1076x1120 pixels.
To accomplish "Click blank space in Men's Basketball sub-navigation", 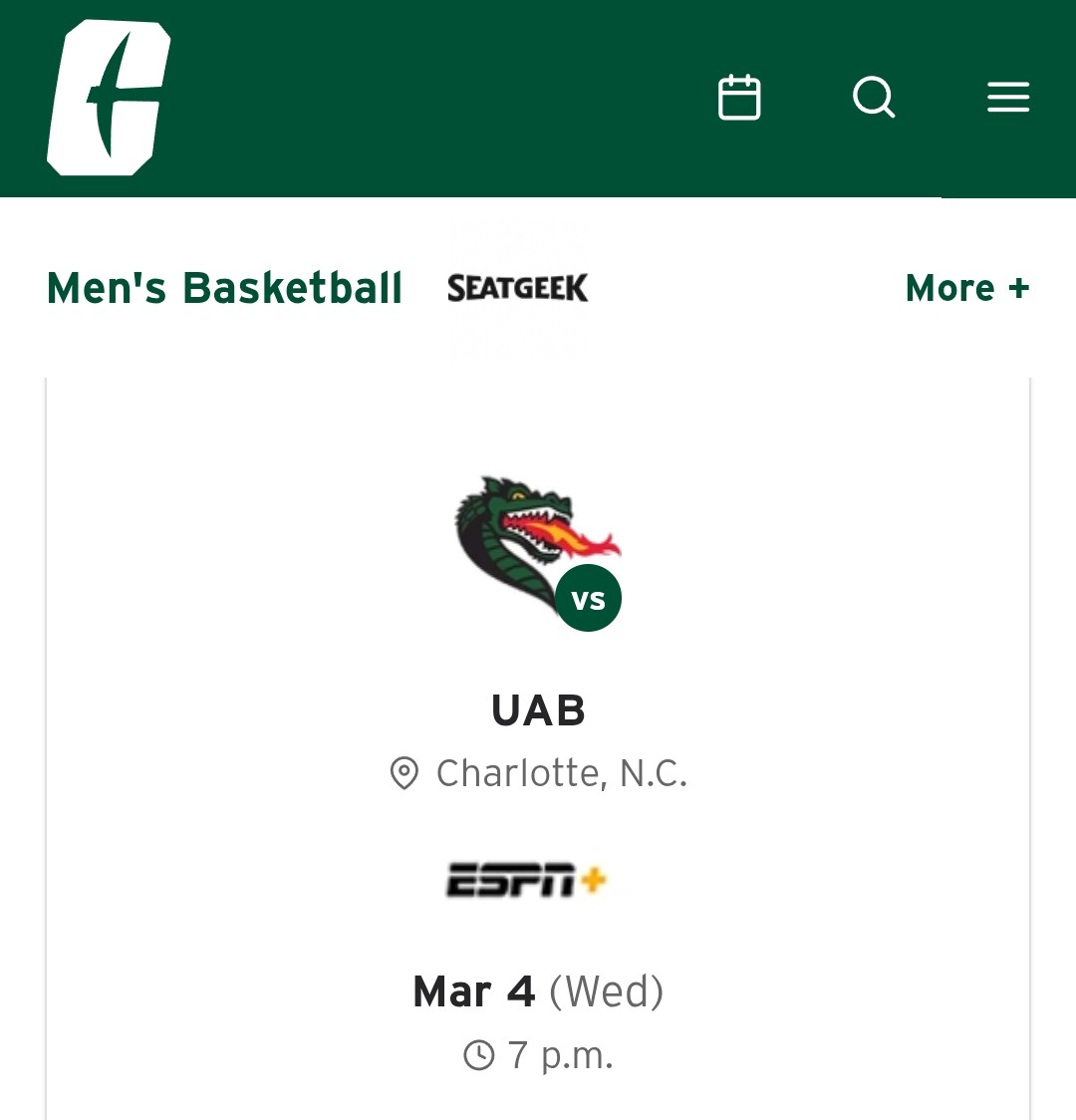I will tap(747, 288).
